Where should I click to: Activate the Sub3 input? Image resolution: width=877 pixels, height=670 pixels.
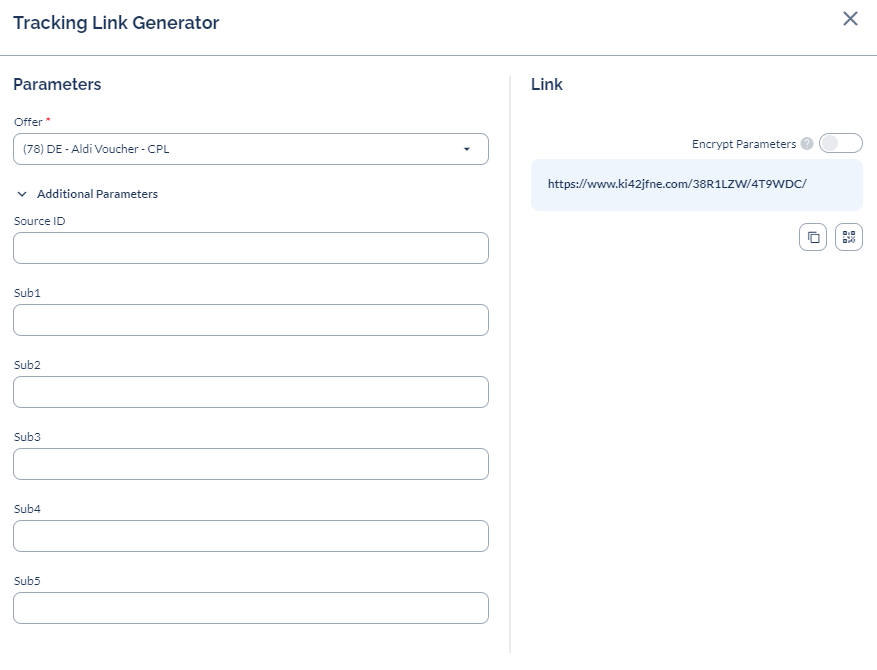[251, 464]
